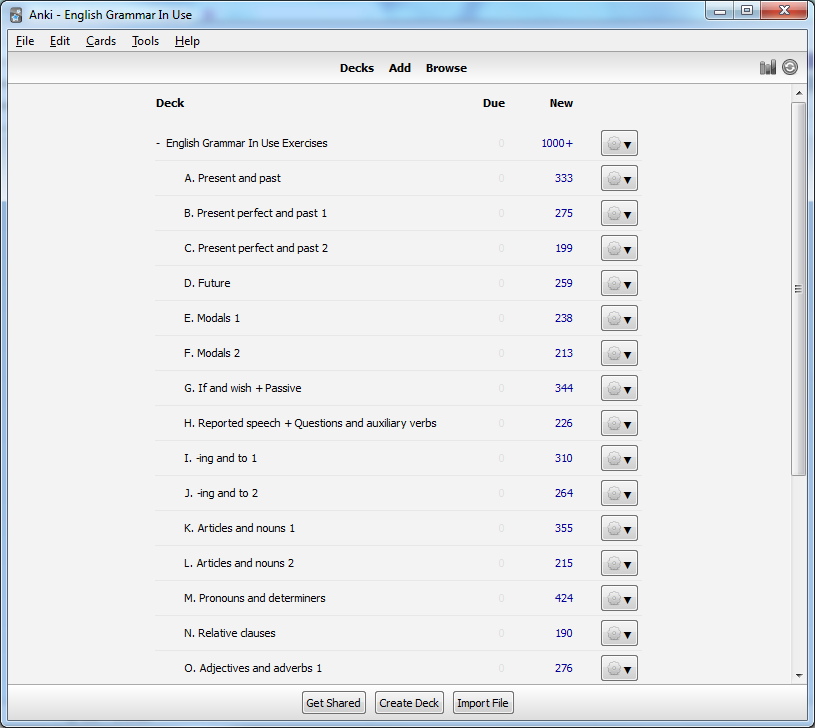Select the I. -ing and to 1 deck
815x728 pixels.
(x=220, y=458)
